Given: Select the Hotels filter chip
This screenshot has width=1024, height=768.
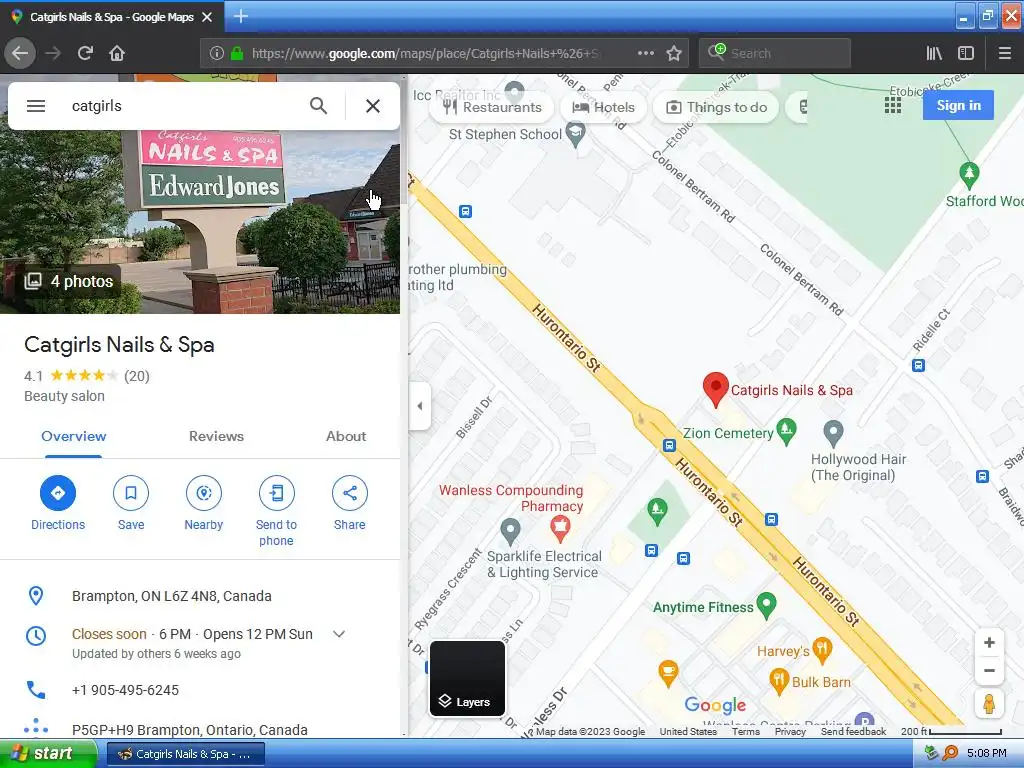Looking at the screenshot, I should 603,107.
